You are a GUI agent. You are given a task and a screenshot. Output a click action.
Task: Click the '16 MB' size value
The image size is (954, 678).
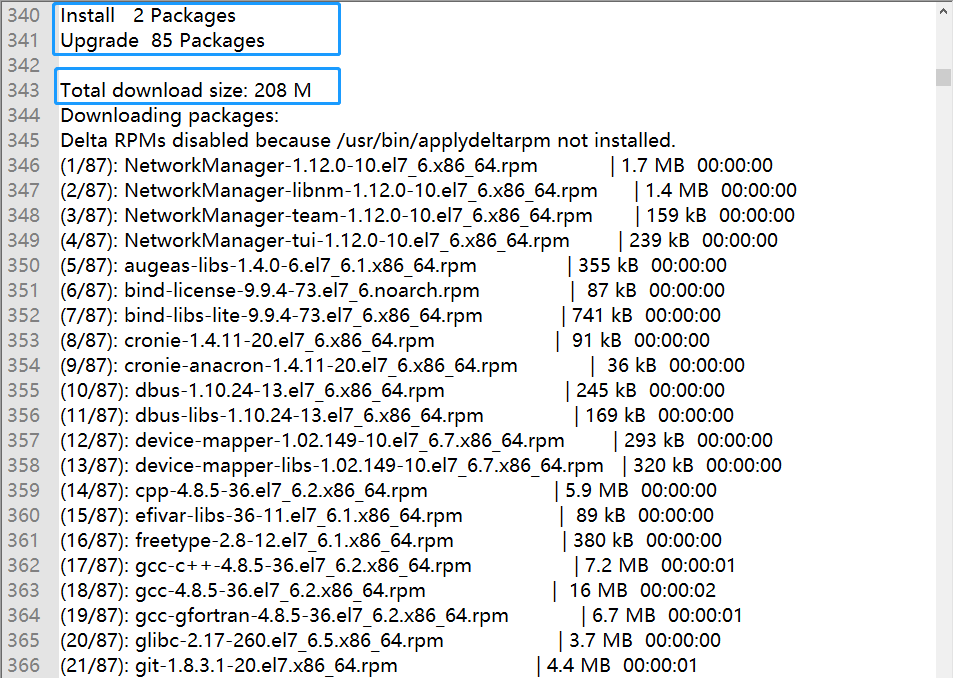point(598,589)
